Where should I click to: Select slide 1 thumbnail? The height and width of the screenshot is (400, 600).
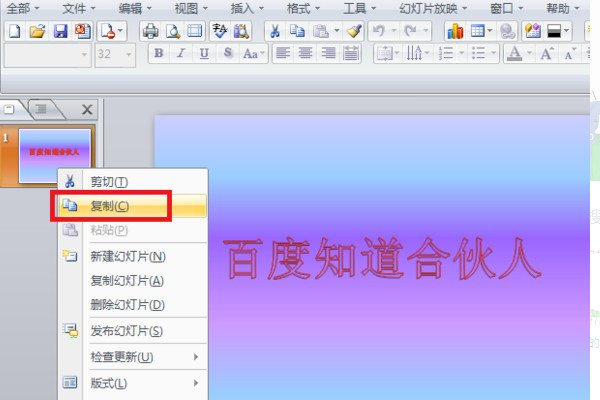(55, 156)
